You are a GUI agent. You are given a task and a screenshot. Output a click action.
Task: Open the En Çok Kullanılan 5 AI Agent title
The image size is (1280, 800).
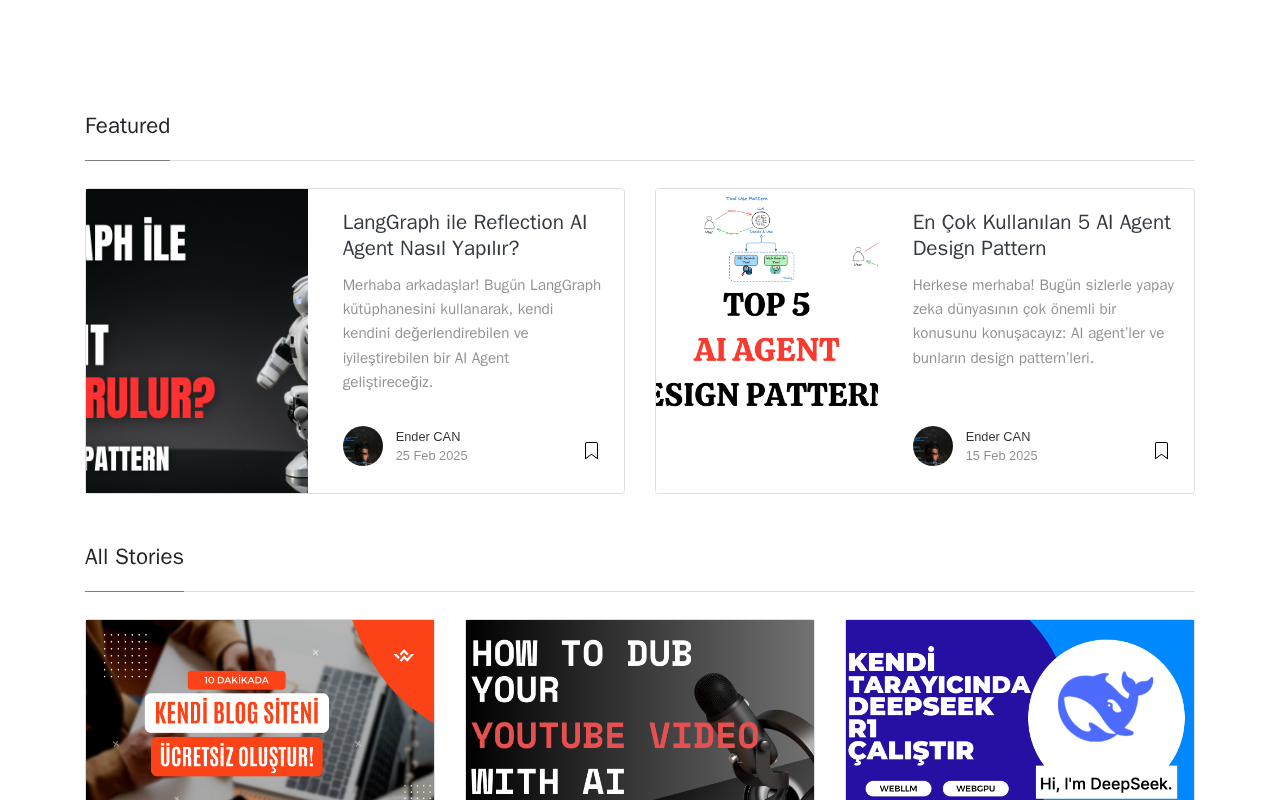[1042, 235]
